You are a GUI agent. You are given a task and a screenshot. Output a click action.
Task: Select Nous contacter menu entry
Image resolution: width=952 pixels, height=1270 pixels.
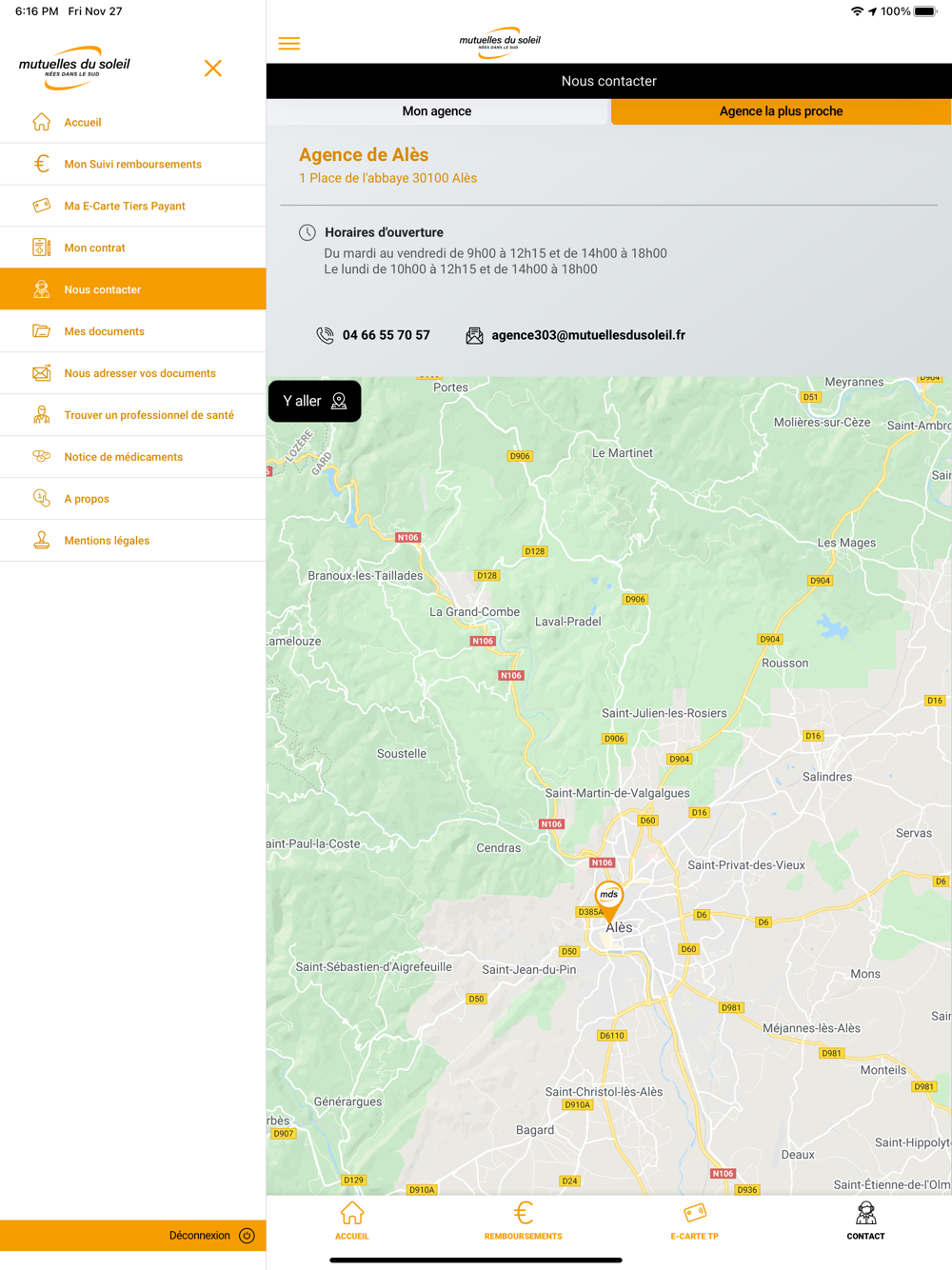pos(133,289)
